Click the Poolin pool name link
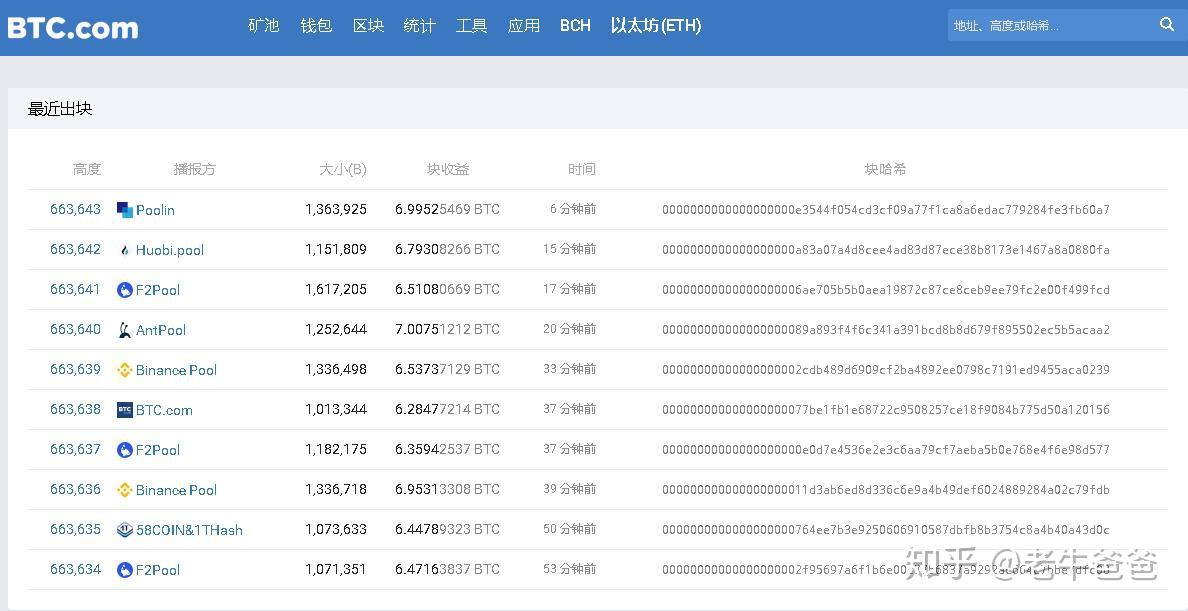Image resolution: width=1188 pixels, height=611 pixels. click(155, 210)
